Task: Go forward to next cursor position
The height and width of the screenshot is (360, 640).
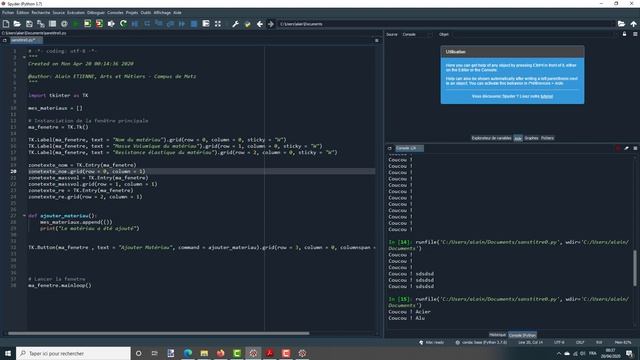Action: pyautogui.click(x=271, y=24)
